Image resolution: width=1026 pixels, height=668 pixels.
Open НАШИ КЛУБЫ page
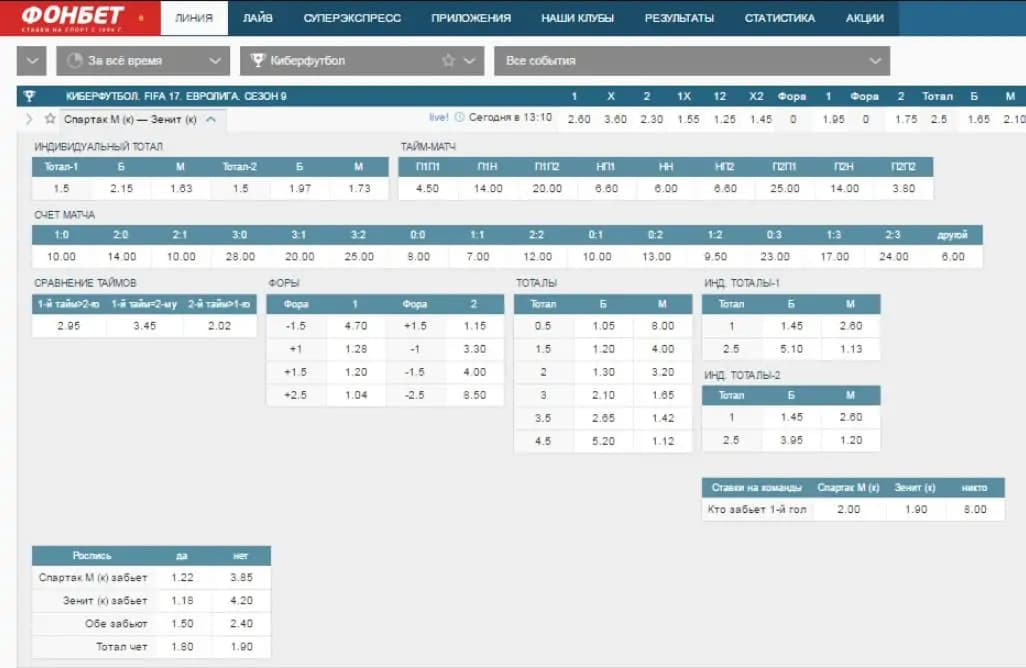click(577, 18)
